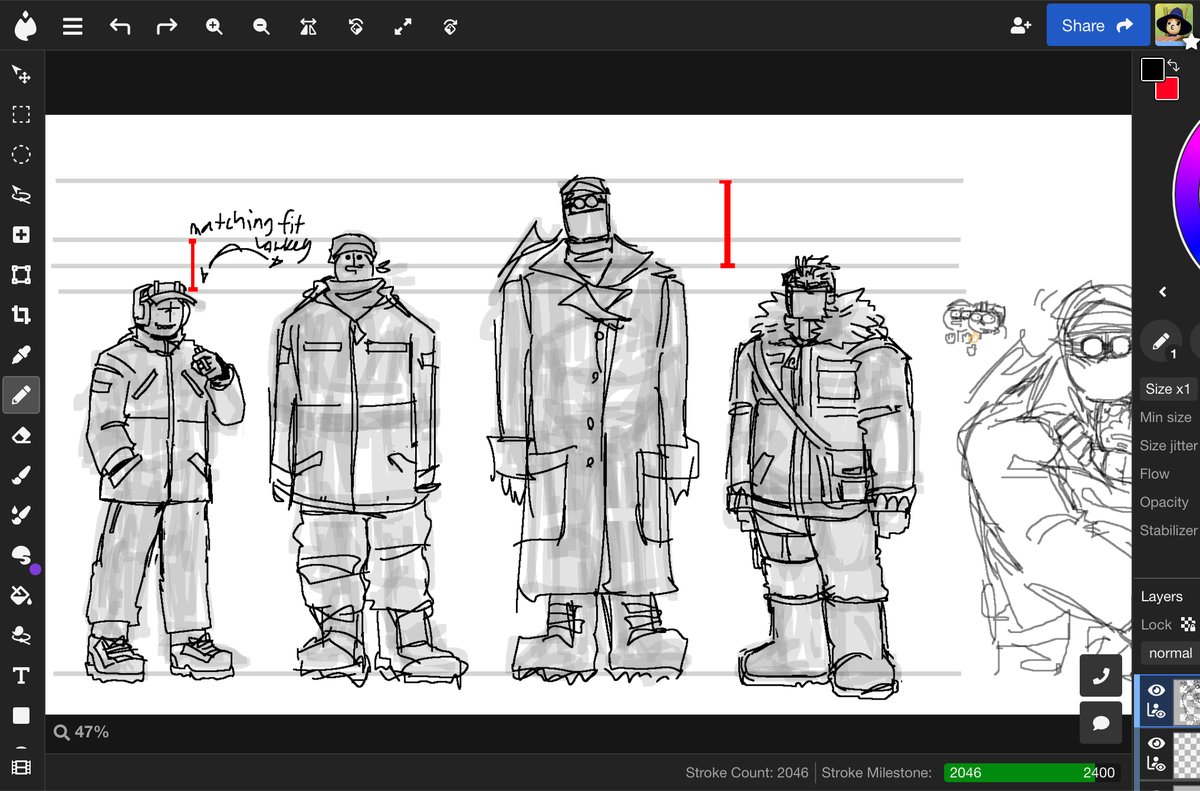Viewport: 1200px width, 791px height.
Task: Click second layer's user-visibility icon under eye
Action: tap(1156, 764)
